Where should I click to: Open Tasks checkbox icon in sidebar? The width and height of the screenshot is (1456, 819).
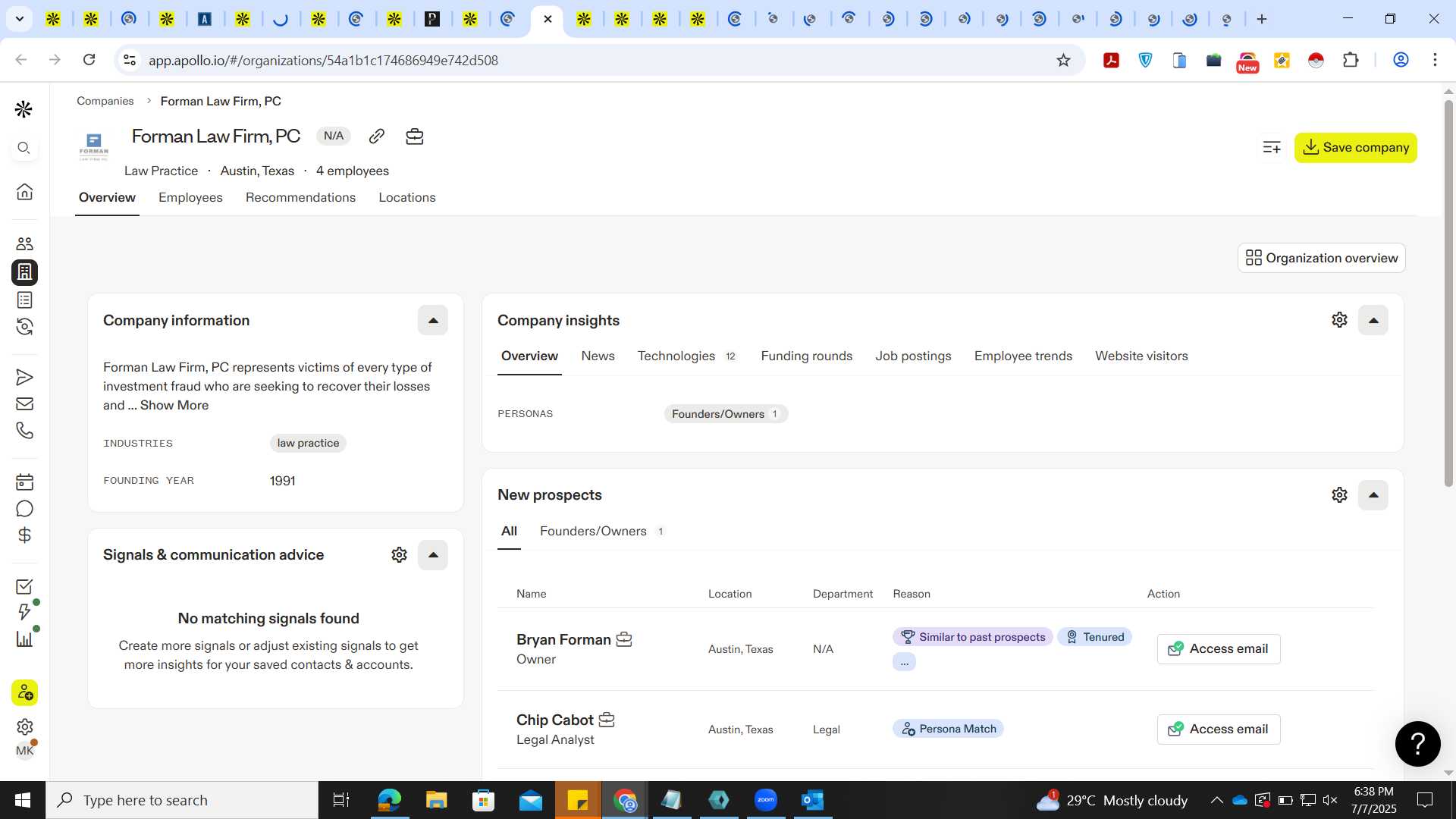point(24,586)
